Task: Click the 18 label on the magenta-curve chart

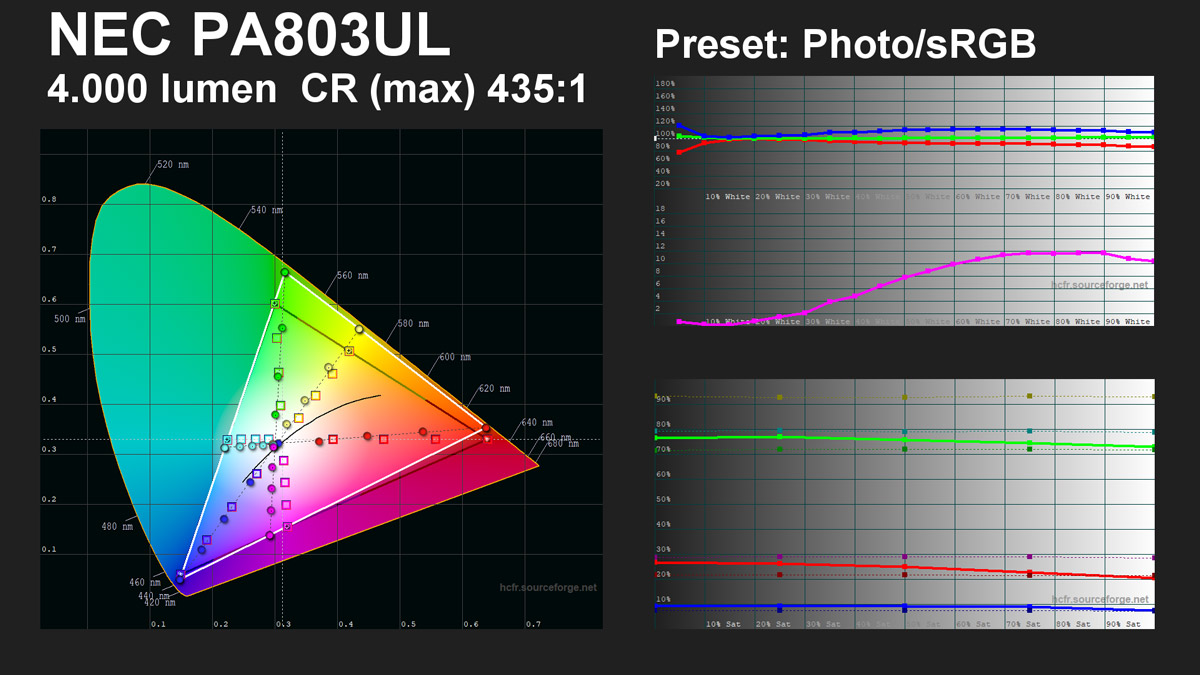Action: click(x=659, y=209)
